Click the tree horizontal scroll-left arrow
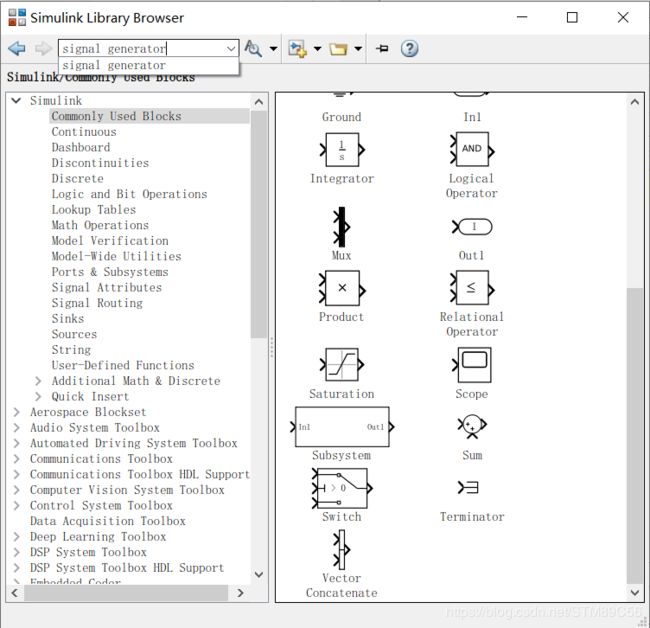650x628 pixels. (x=15, y=593)
